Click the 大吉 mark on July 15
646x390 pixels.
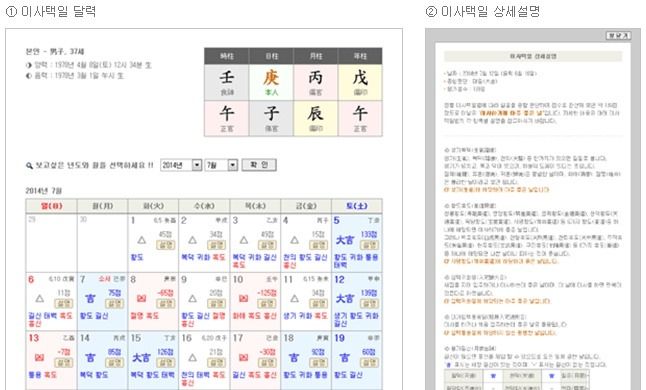pyautogui.click(x=141, y=357)
